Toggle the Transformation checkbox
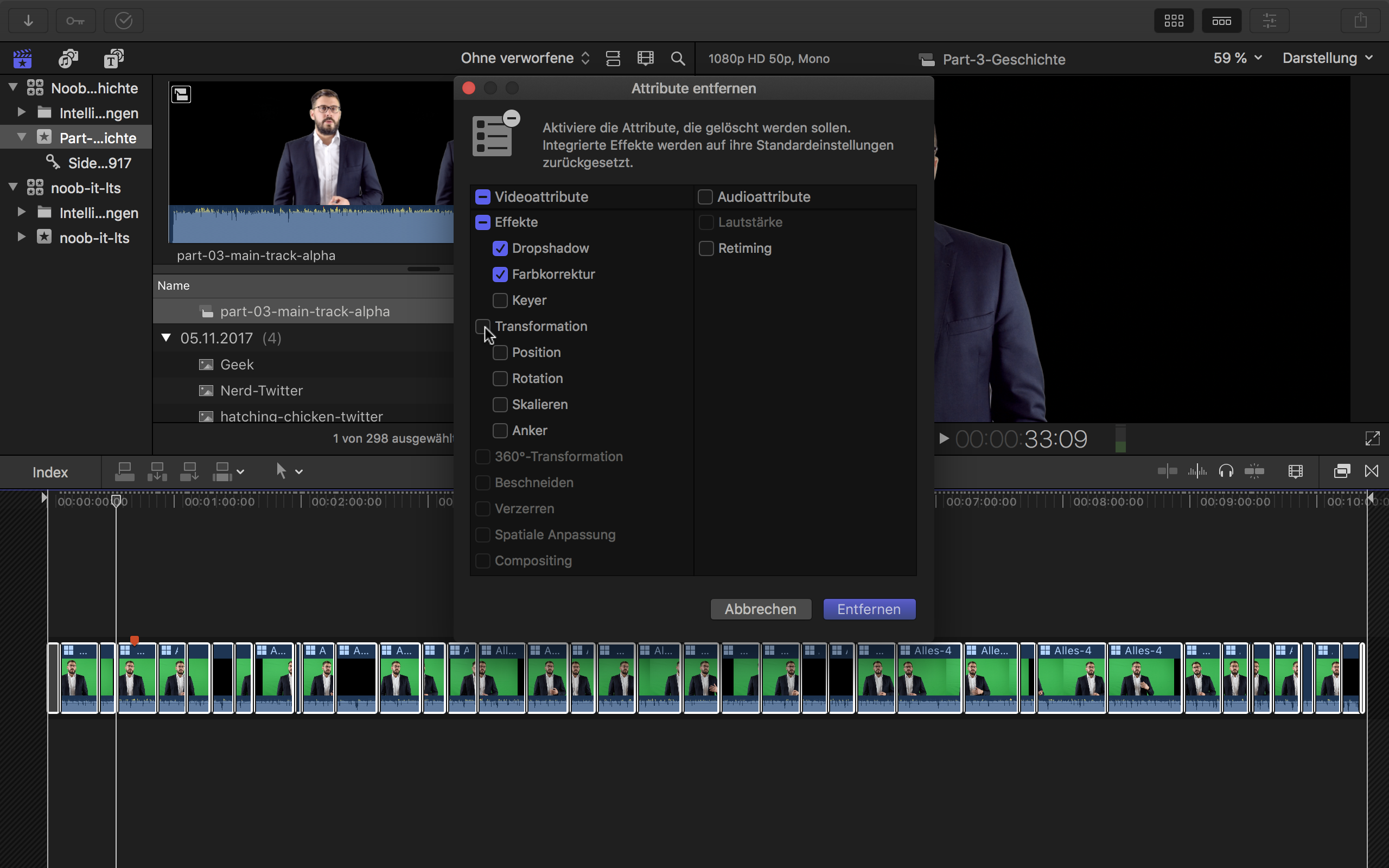Image resolution: width=1389 pixels, height=868 pixels. (x=482, y=325)
